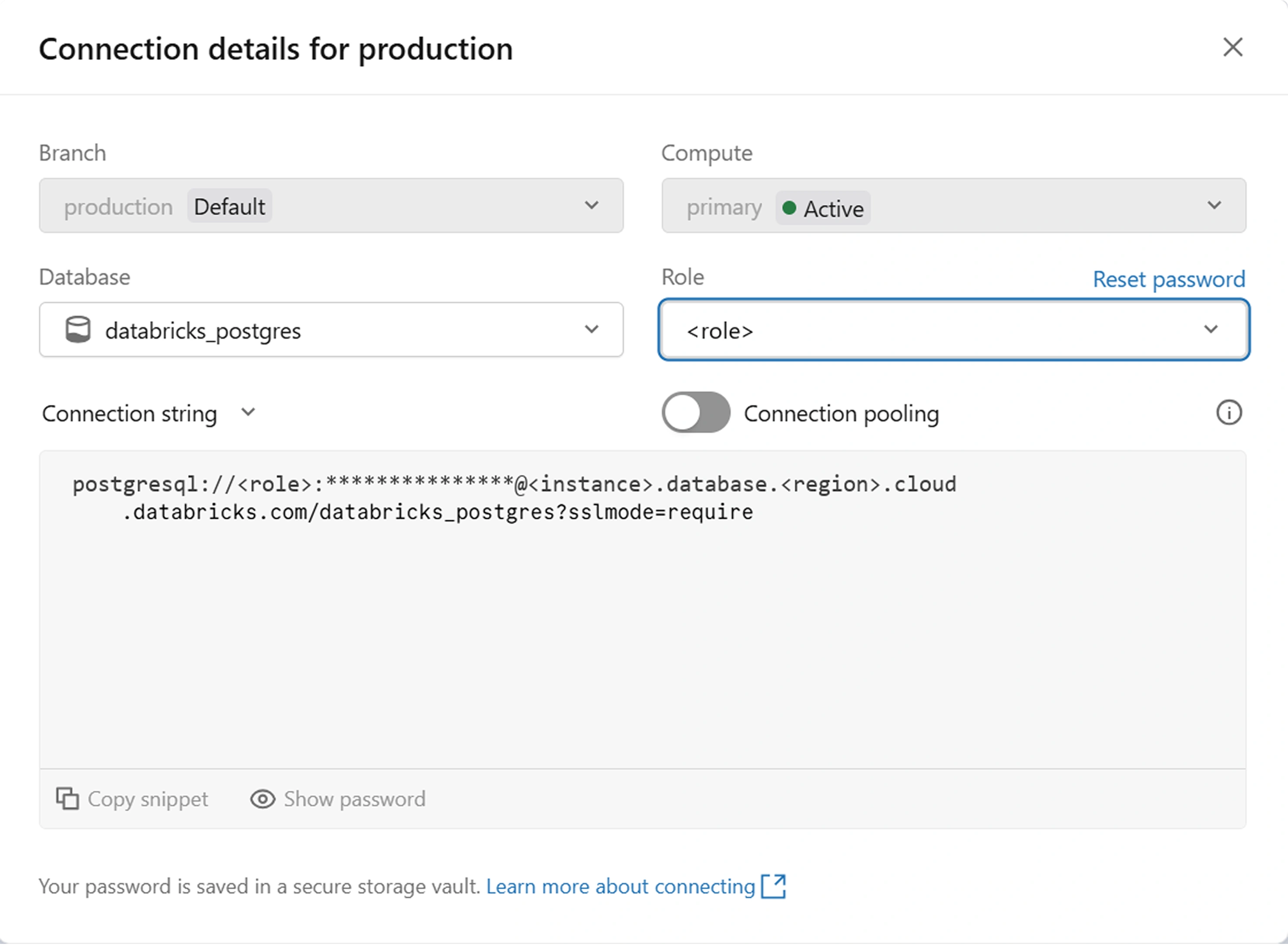The width and height of the screenshot is (1288, 950).
Task: Click the Database field label
Action: coord(84,277)
